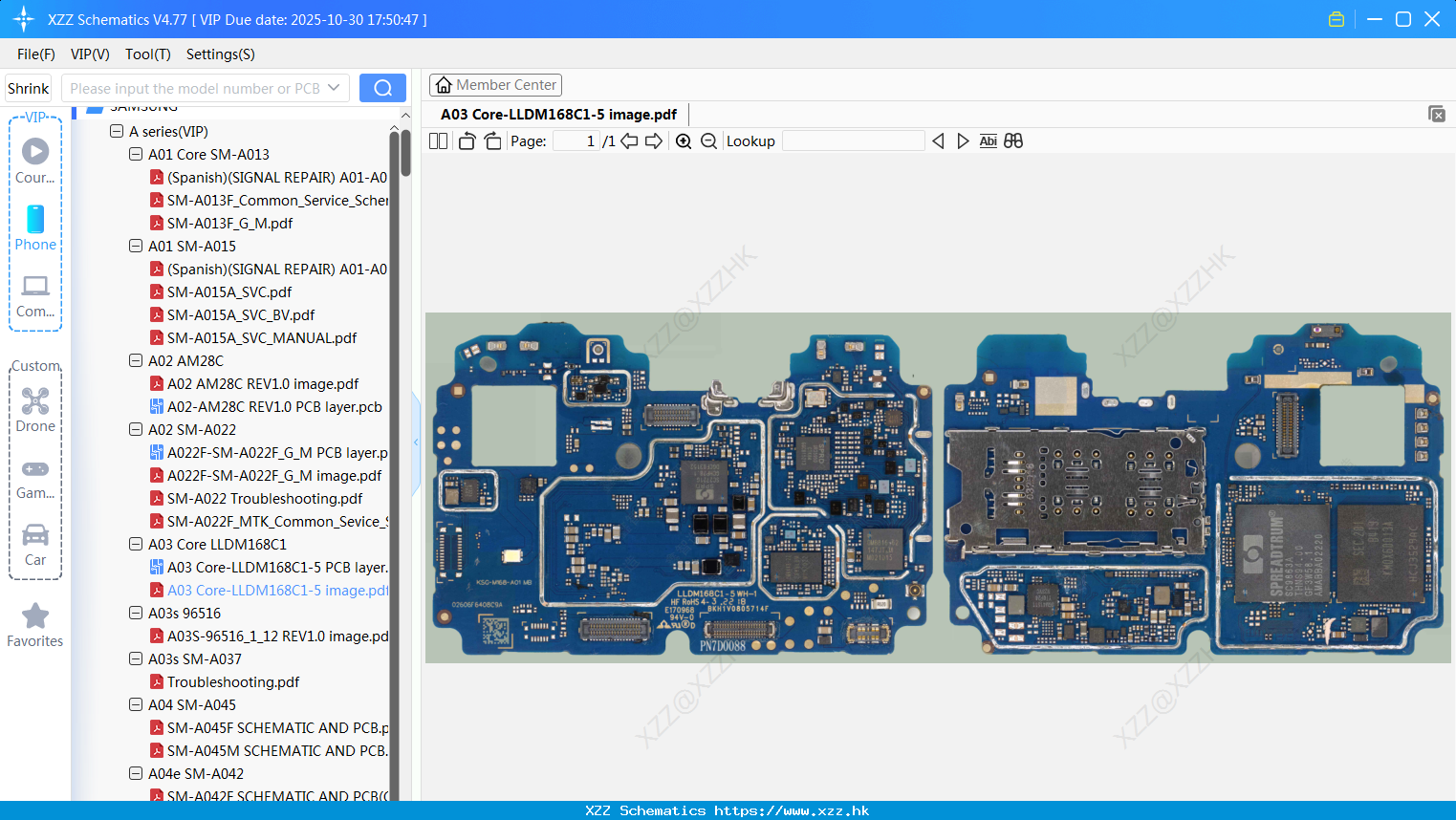Click the binoculars search icon
The height and width of the screenshot is (820, 1456).
pos(1013,140)
